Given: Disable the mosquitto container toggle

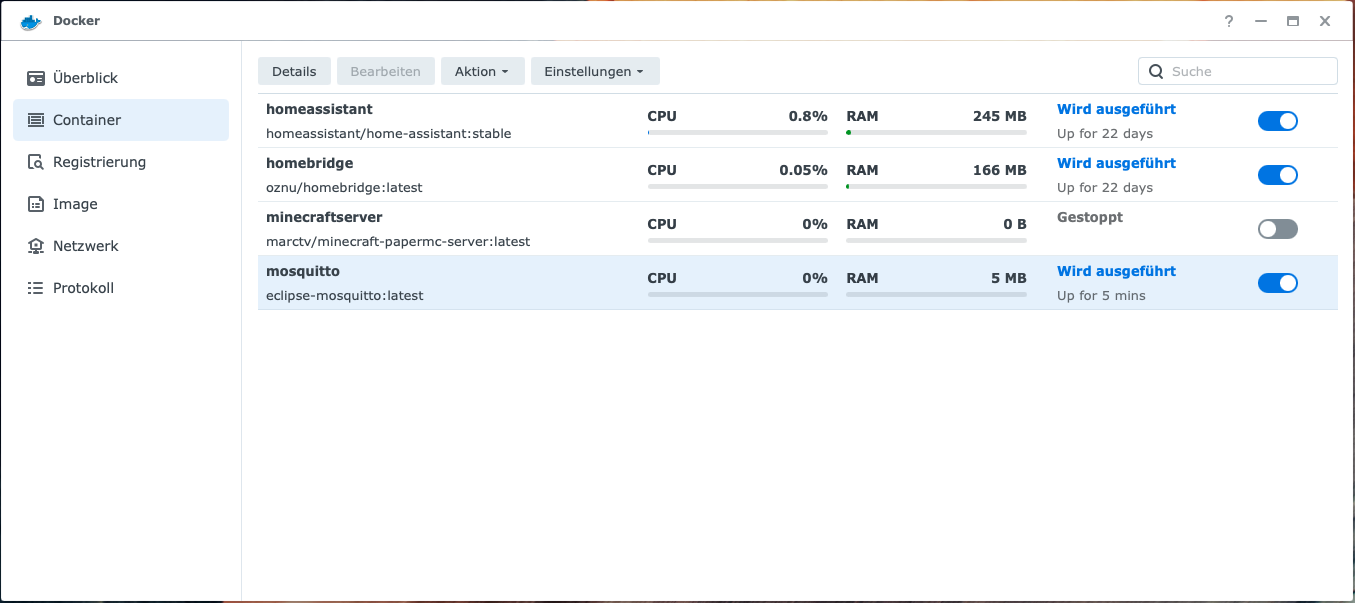Looking at the screenshot, I should tap(1277, 282).
